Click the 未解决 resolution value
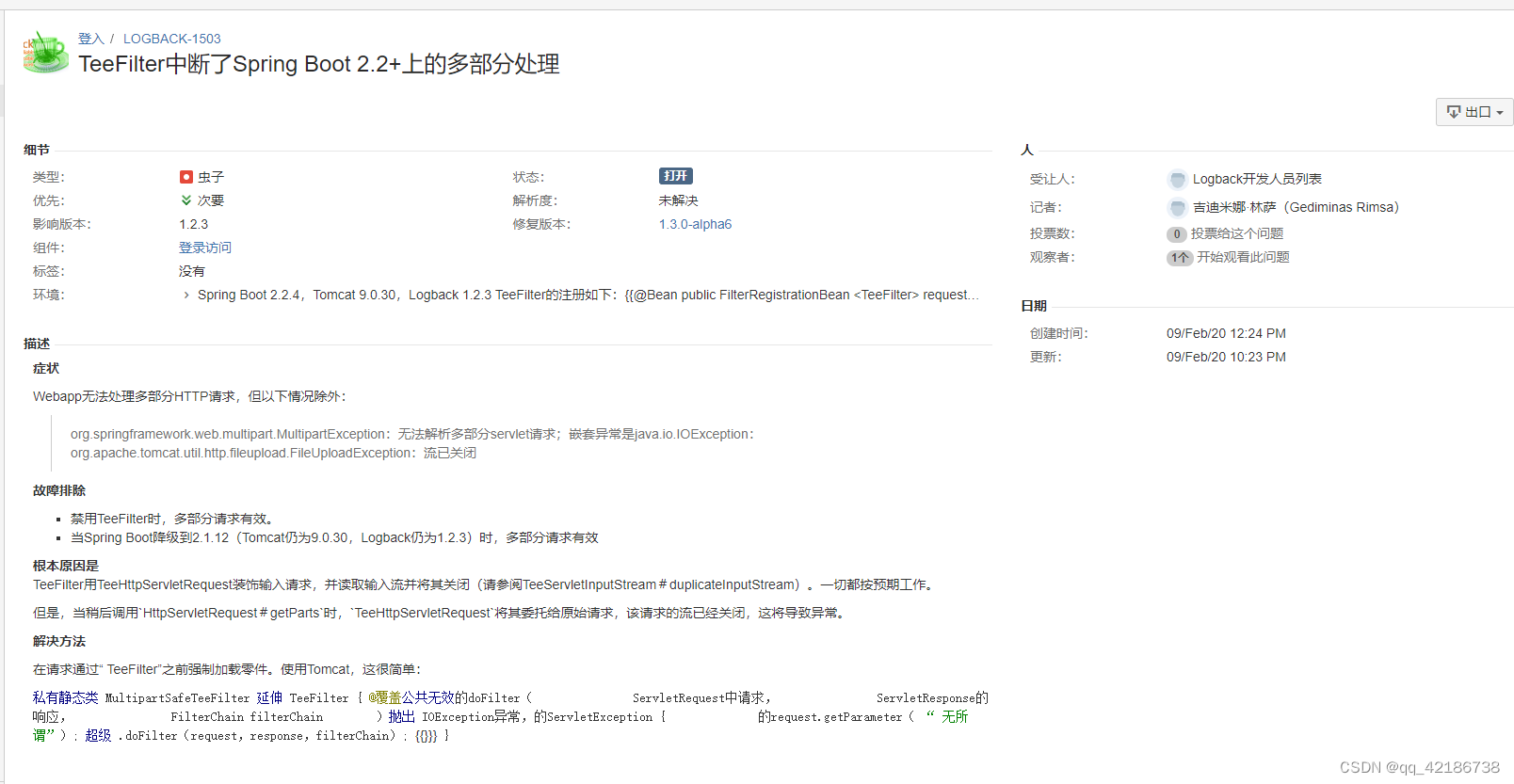Image resolution: width=1514 pixels, height=784 pixels. (x=679, y=200)
